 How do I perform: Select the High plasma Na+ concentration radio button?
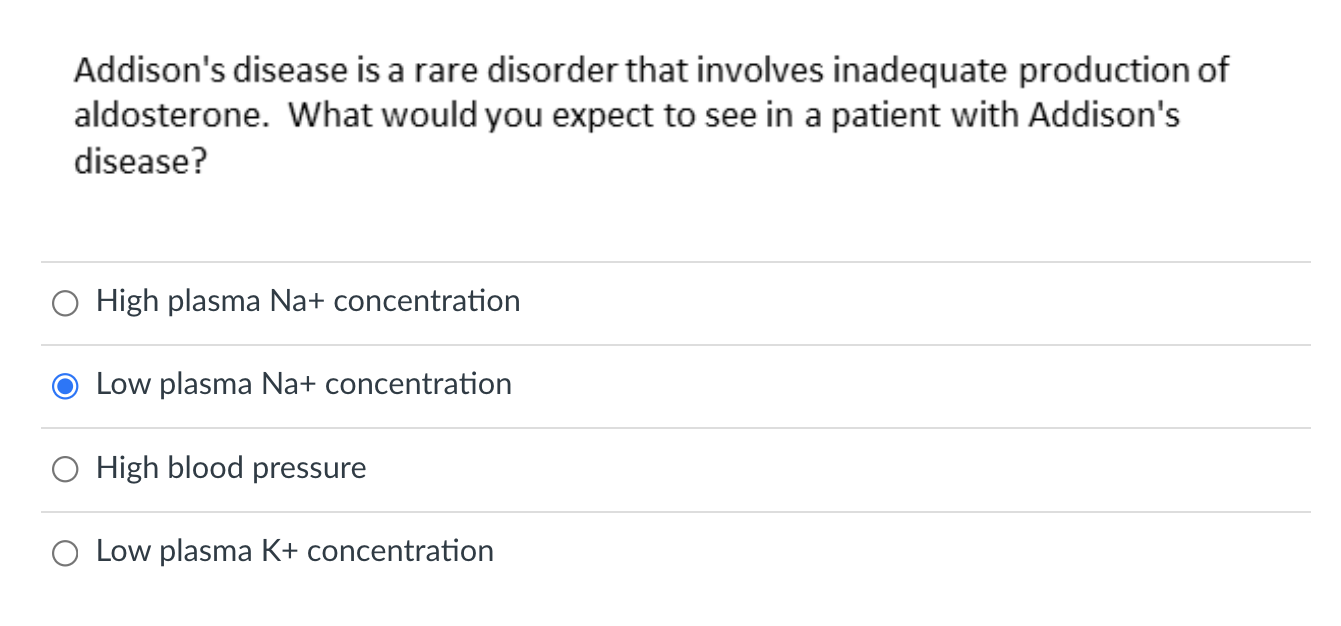point(65,303)
